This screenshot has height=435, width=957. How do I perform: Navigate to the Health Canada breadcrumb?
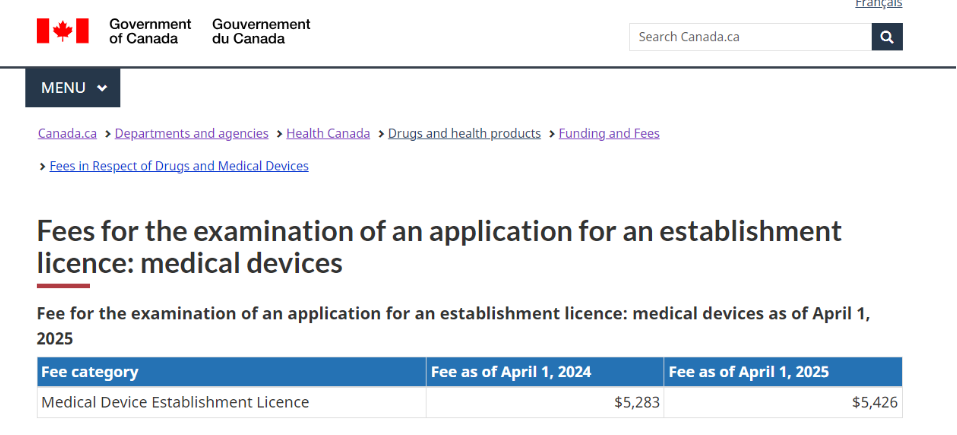click(328, 133)
